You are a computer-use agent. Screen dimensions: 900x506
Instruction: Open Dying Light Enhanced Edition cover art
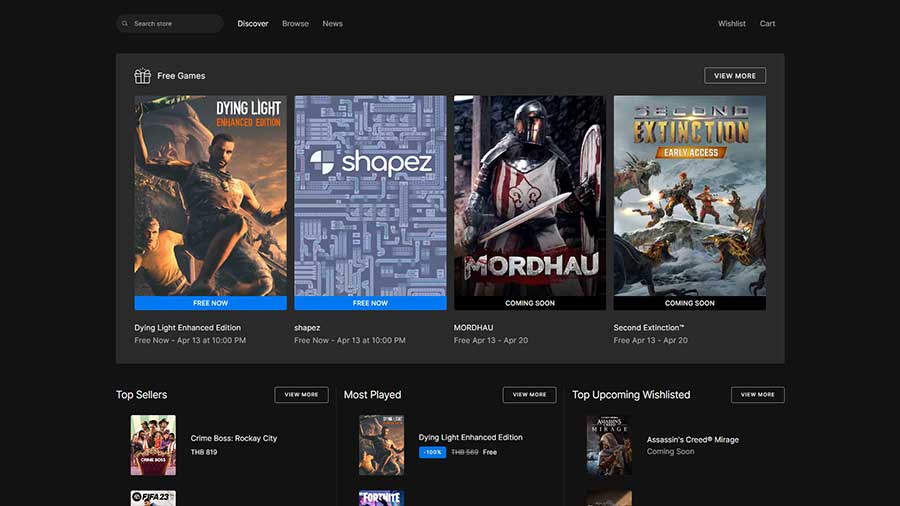pyautogui.click(x=211, y=196)
